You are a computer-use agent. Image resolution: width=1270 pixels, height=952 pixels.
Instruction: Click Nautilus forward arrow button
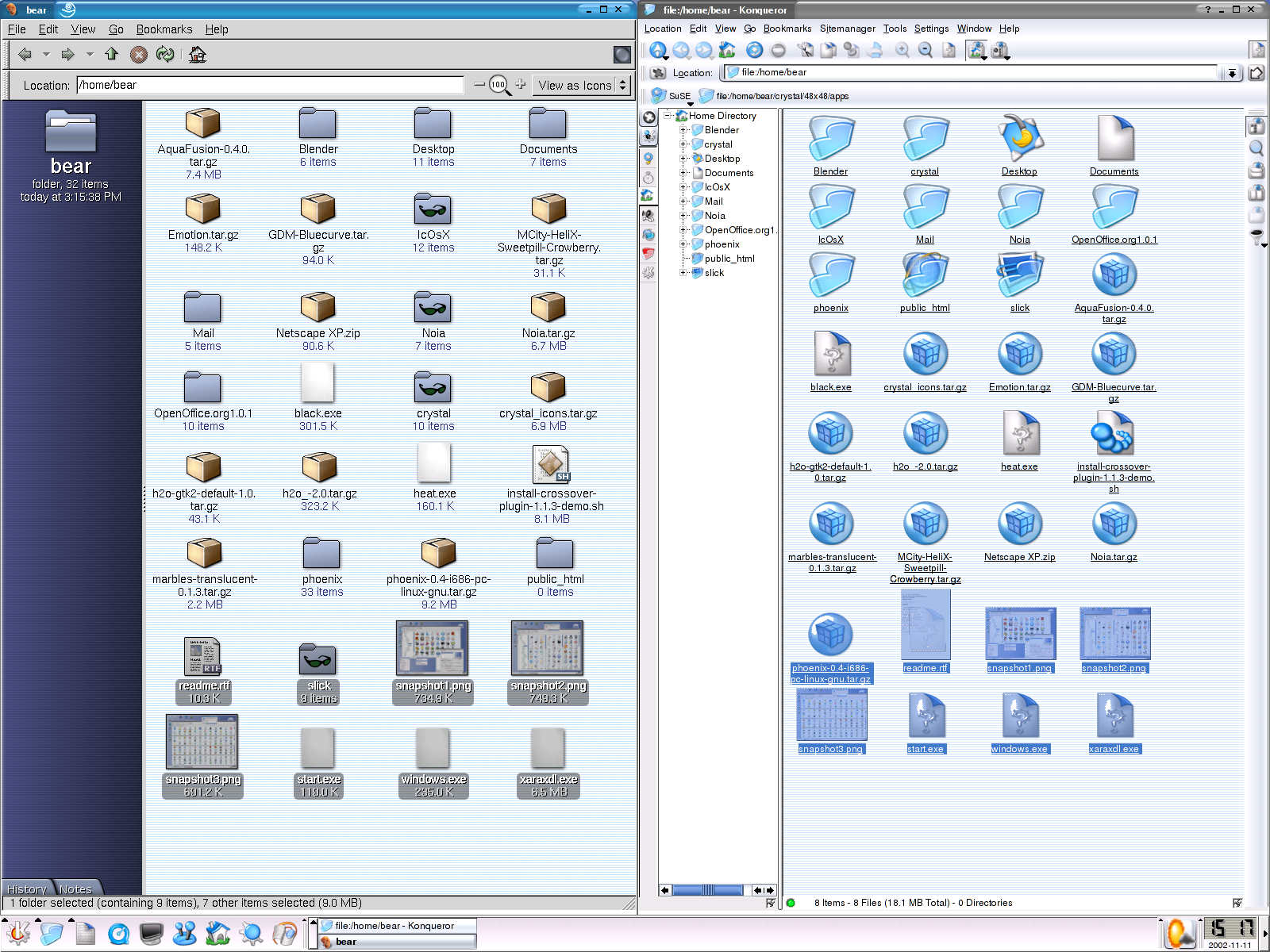tap(67, 54)
